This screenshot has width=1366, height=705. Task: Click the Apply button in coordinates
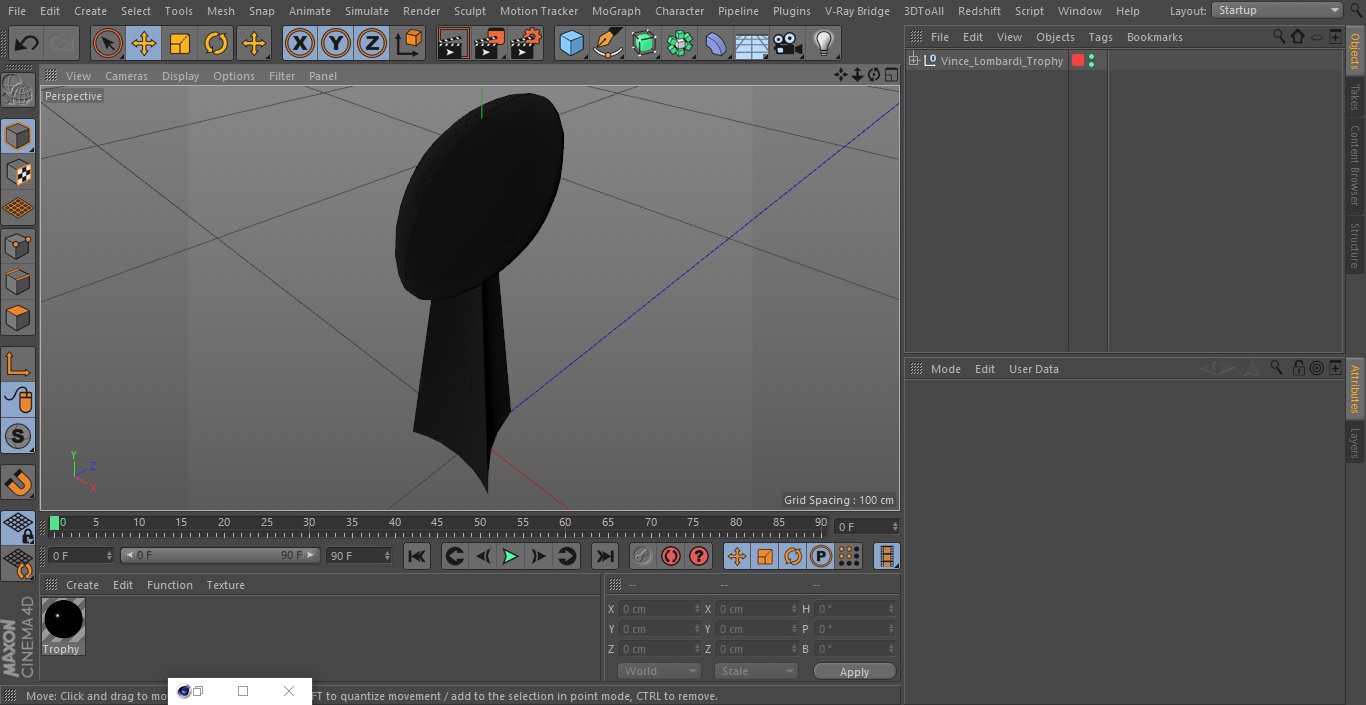pyautogui.click(x=854, y=672)
